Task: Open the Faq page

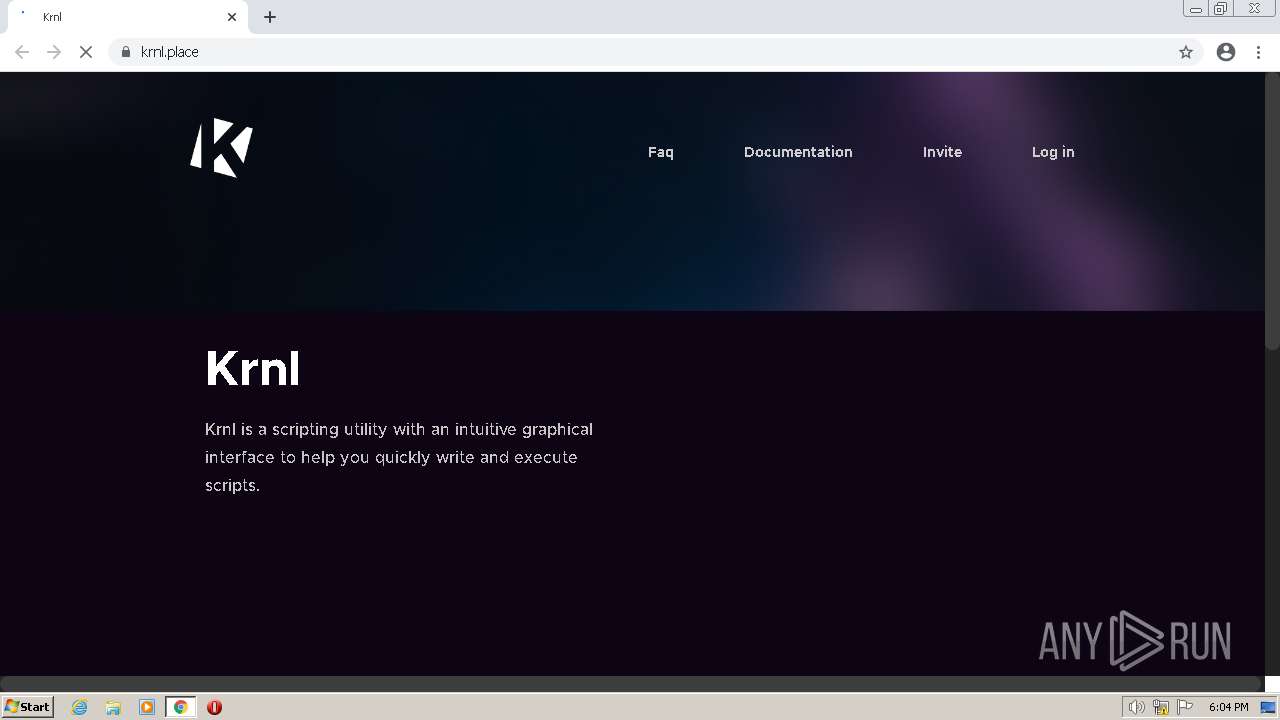Action: [661, 152]
